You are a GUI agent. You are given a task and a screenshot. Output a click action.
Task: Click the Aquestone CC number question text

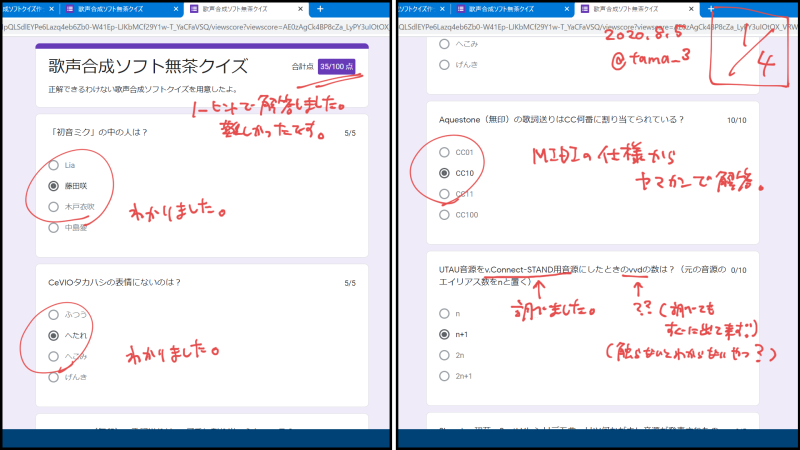pos(561,119)
